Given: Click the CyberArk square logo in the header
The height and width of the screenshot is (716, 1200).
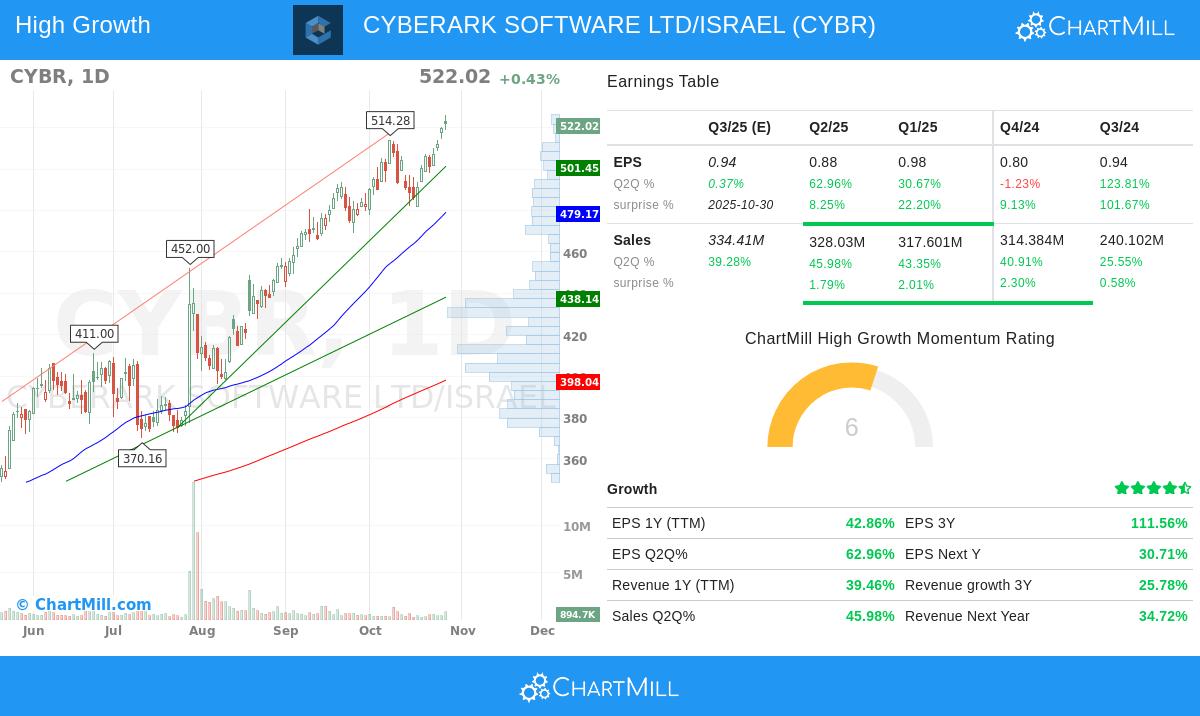Looking at the screenshot, I should tap(317, 30).
